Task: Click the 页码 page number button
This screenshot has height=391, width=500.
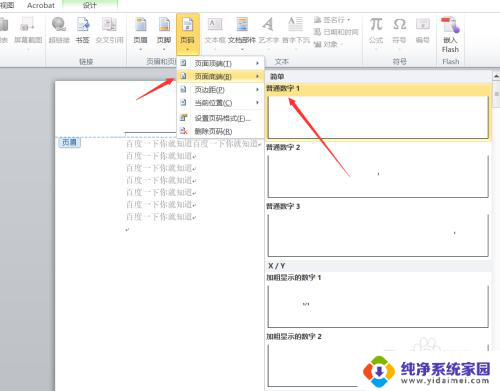Action: click(x=188, y=33)
